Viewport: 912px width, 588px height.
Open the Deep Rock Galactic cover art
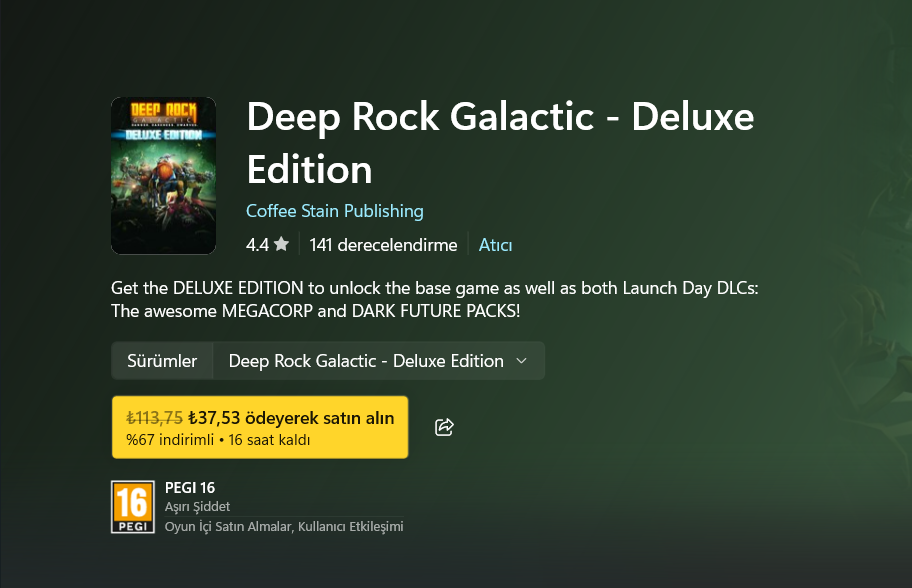pos(163,176)
